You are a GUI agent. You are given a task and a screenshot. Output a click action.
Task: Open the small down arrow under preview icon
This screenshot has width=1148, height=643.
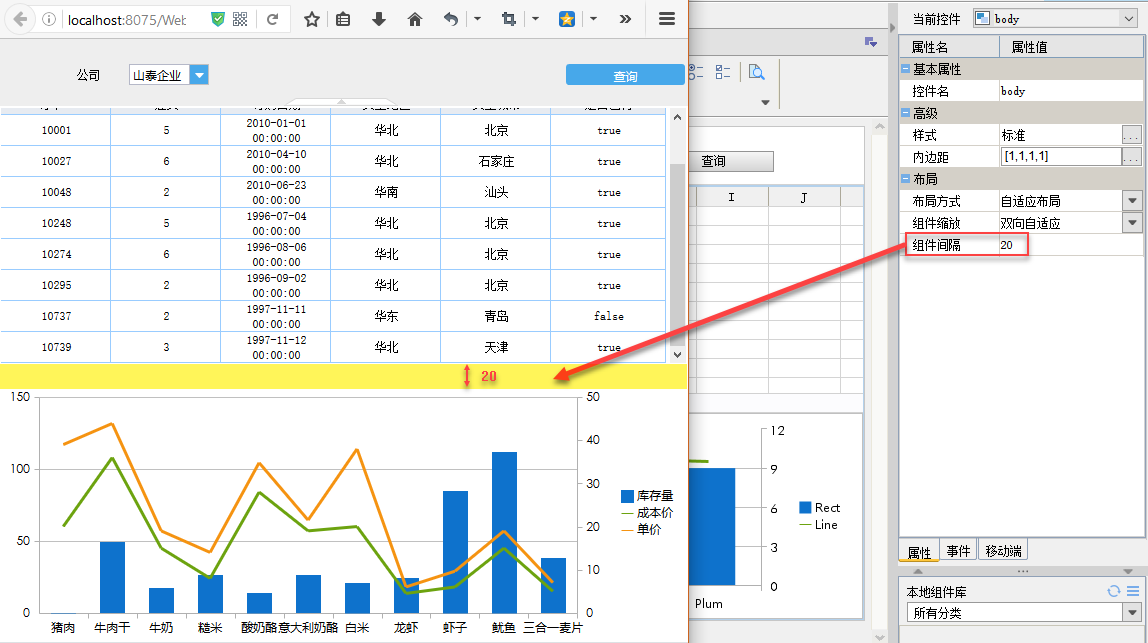765,103
